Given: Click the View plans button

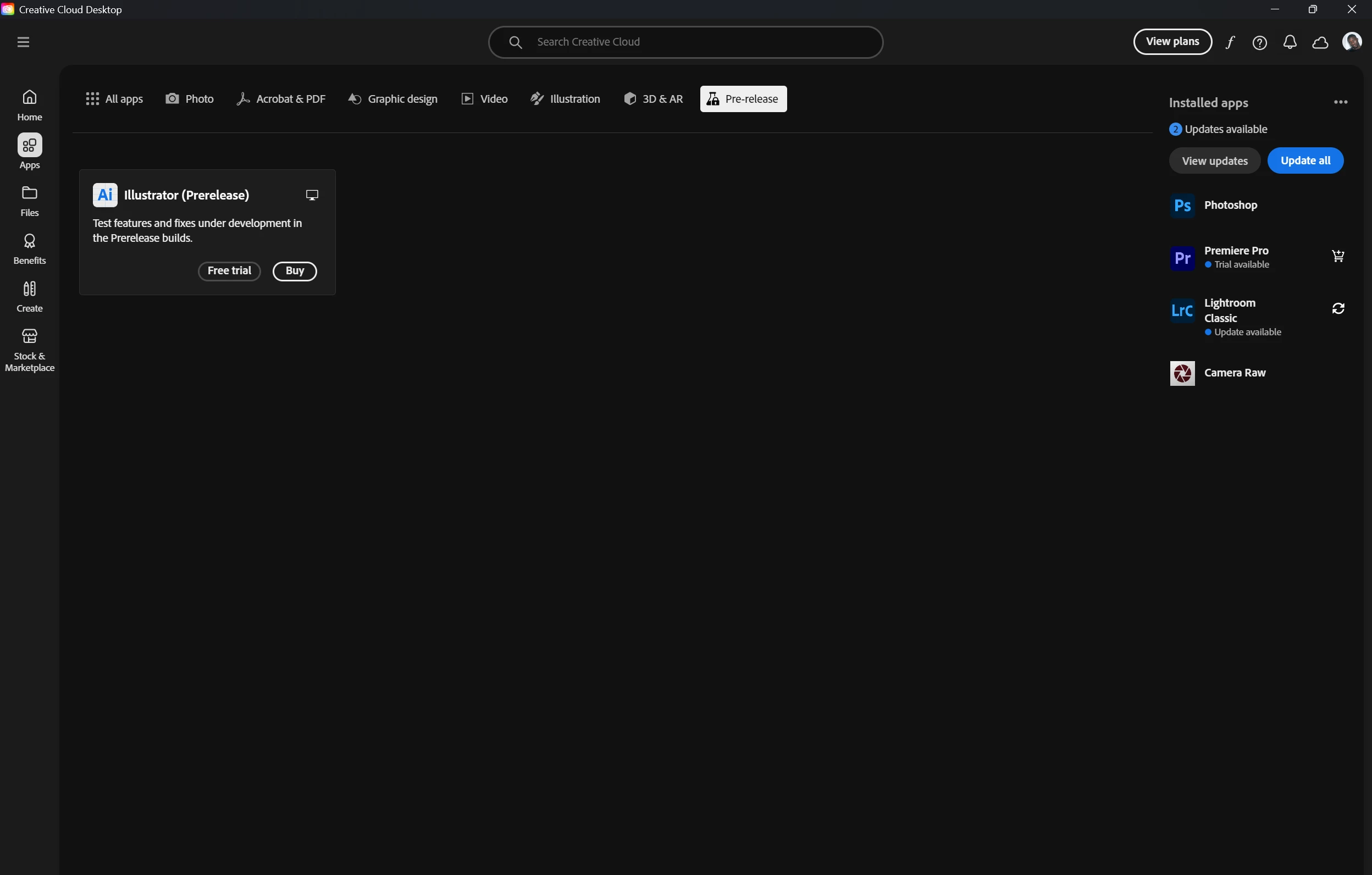Looking at the screenshot, I should [x=1172, y=42].
